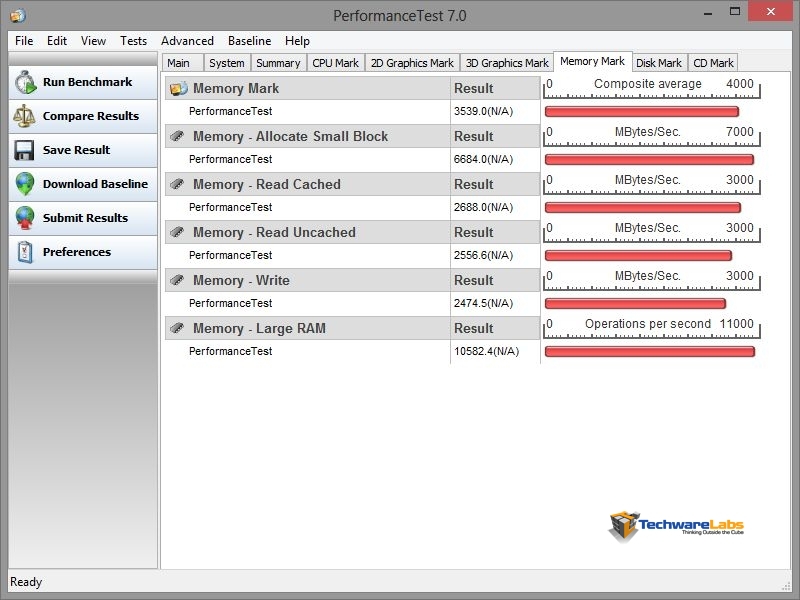Click the Composite average scale label
This screenshot has height=600, width=800.
tap(648, 84)
